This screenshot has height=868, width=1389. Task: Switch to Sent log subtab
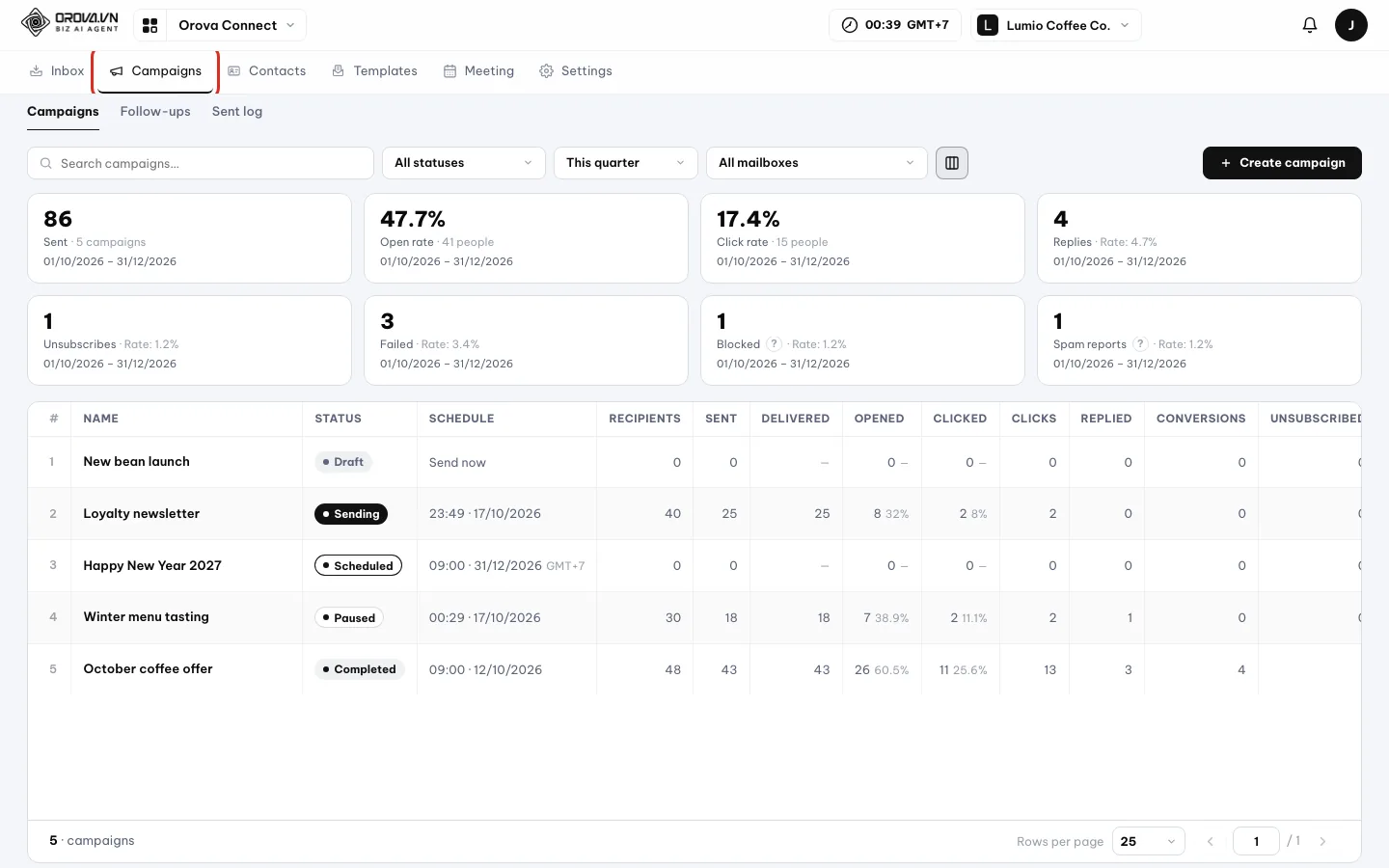[x=237, y=111]
